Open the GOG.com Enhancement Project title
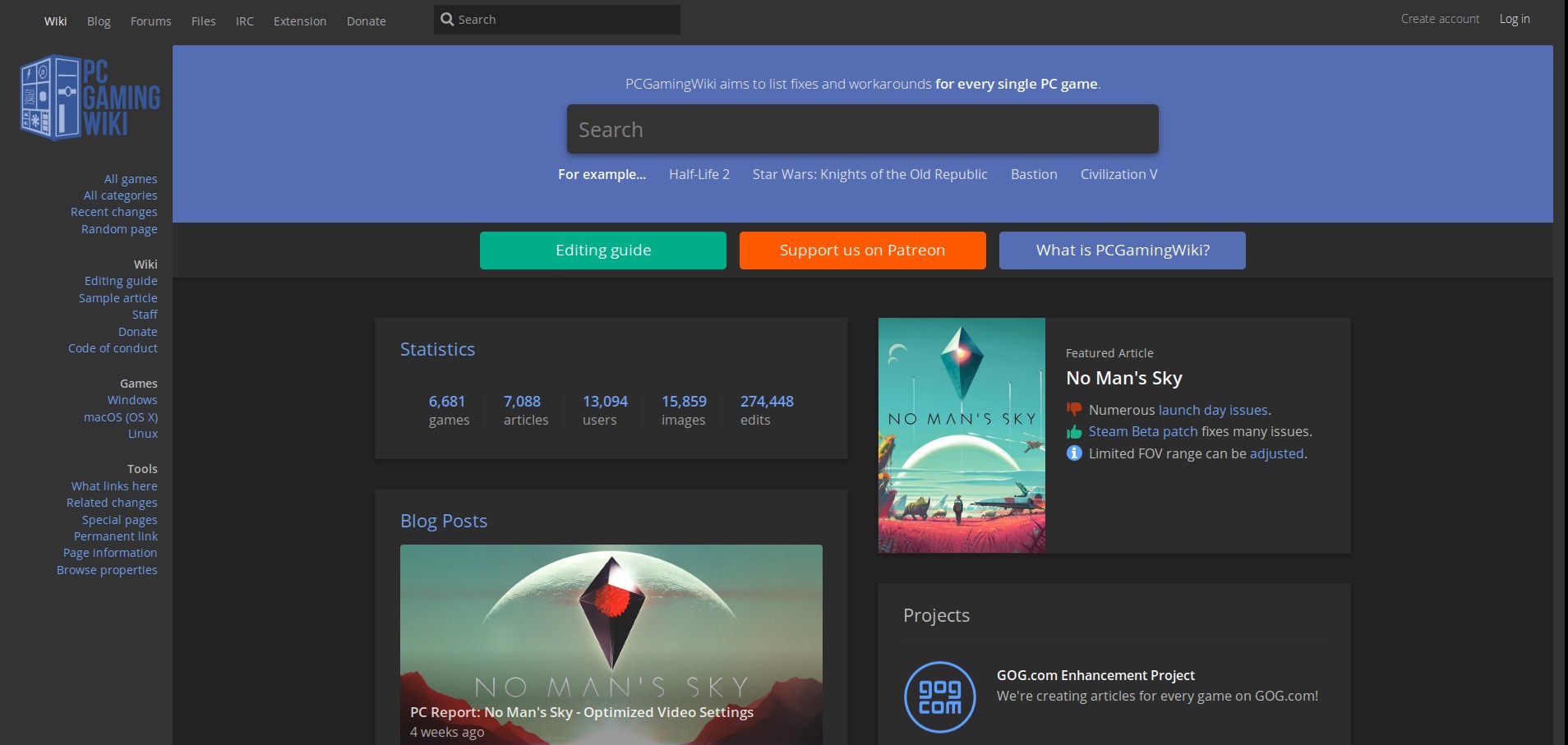Screen dimensions: 1568x745 (1095, 675)
